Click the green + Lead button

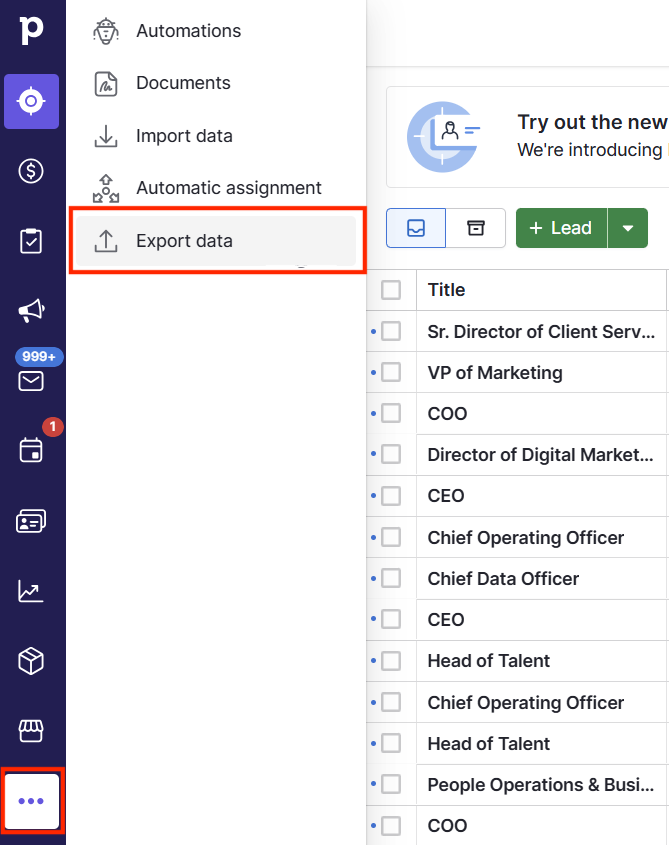tap(561, 228)
